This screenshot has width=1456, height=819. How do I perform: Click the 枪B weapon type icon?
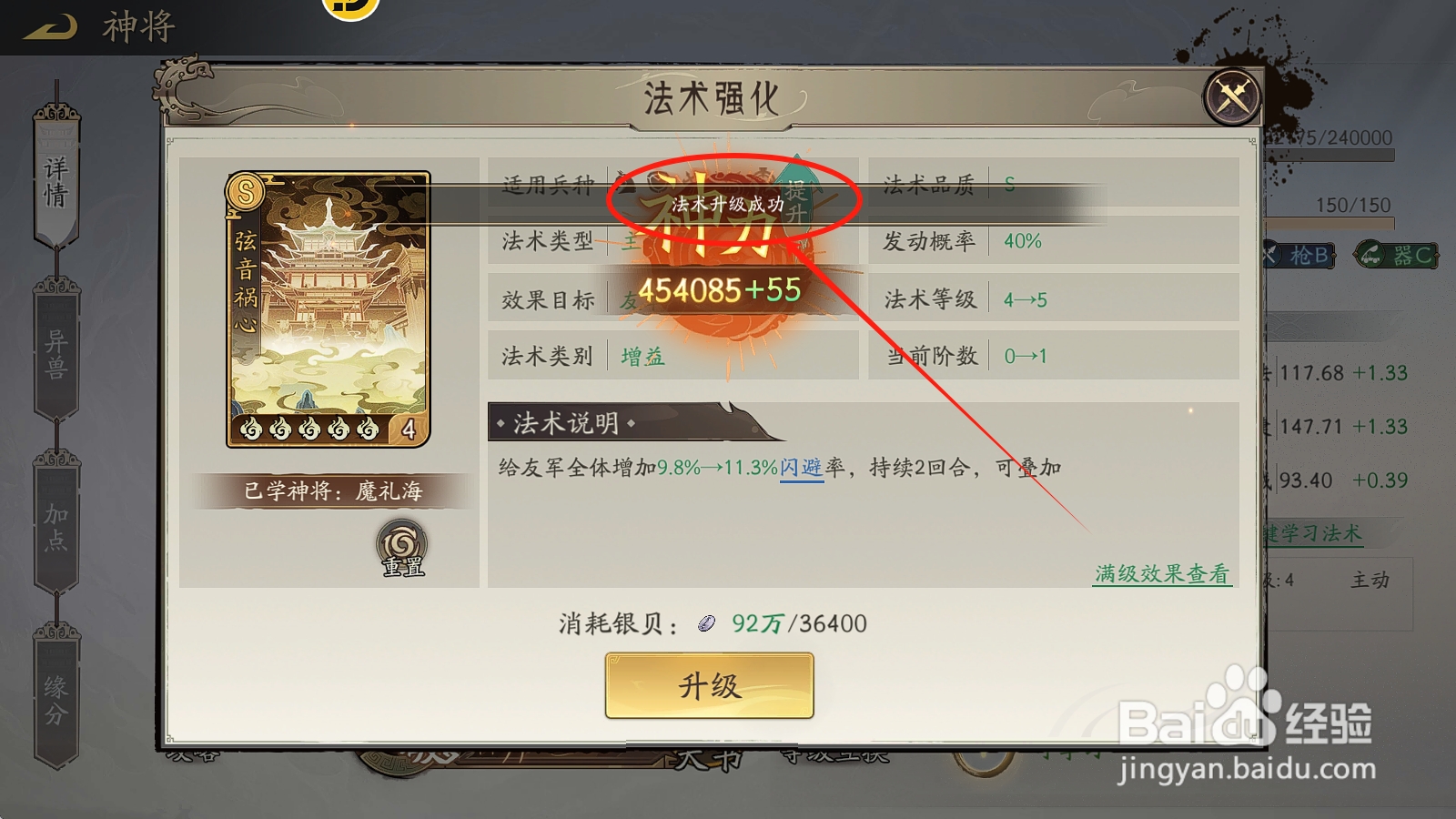(1299, 256)
